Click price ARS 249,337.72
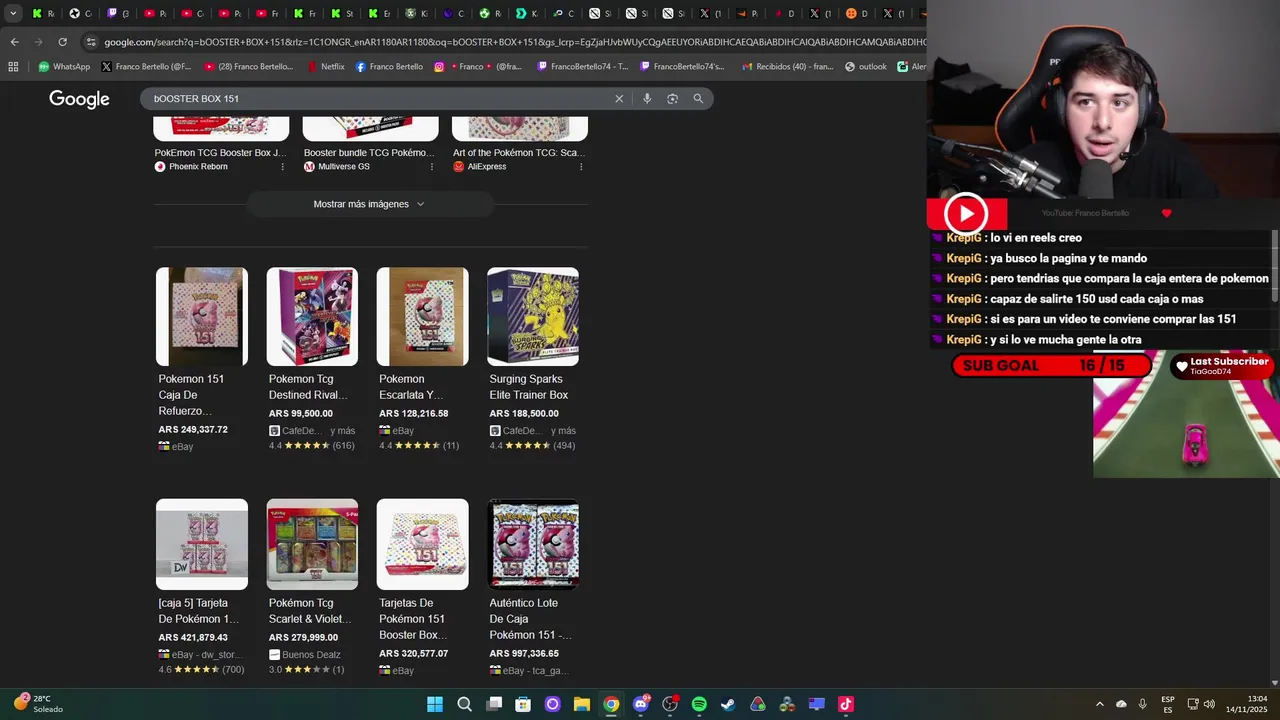1280x720 pixels. [193, 430]
